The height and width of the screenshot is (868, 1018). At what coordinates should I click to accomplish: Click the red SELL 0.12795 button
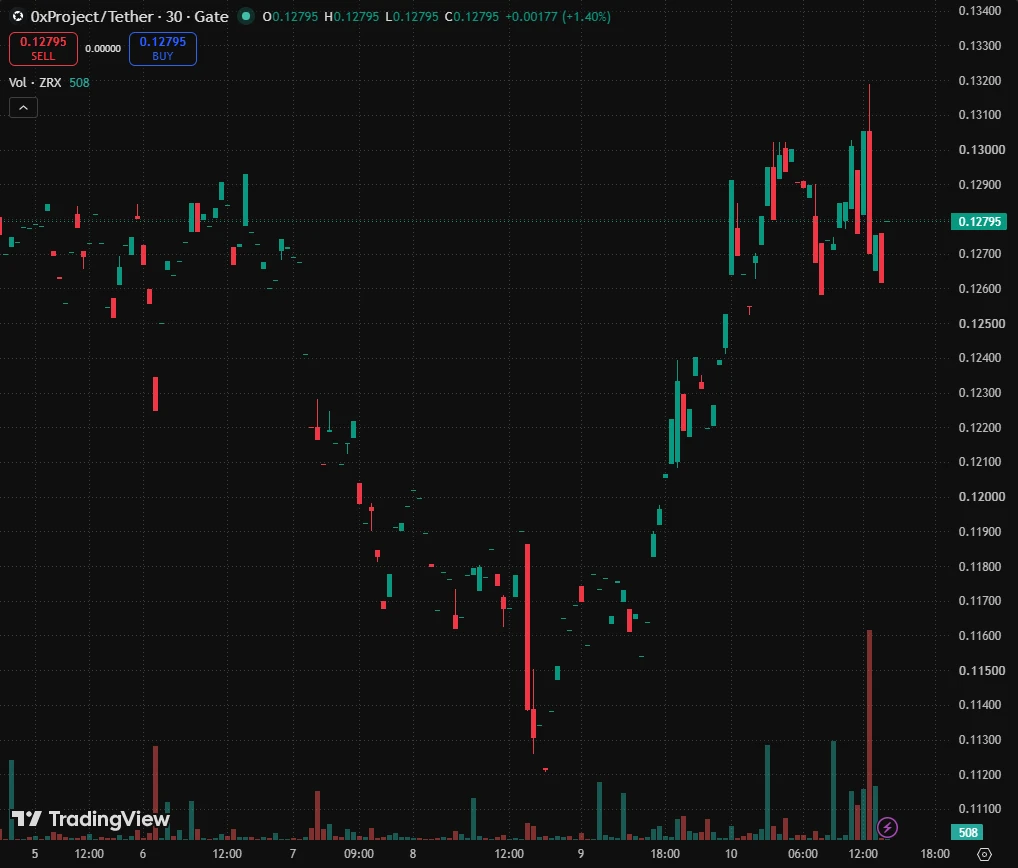click(x=43, y=49)
